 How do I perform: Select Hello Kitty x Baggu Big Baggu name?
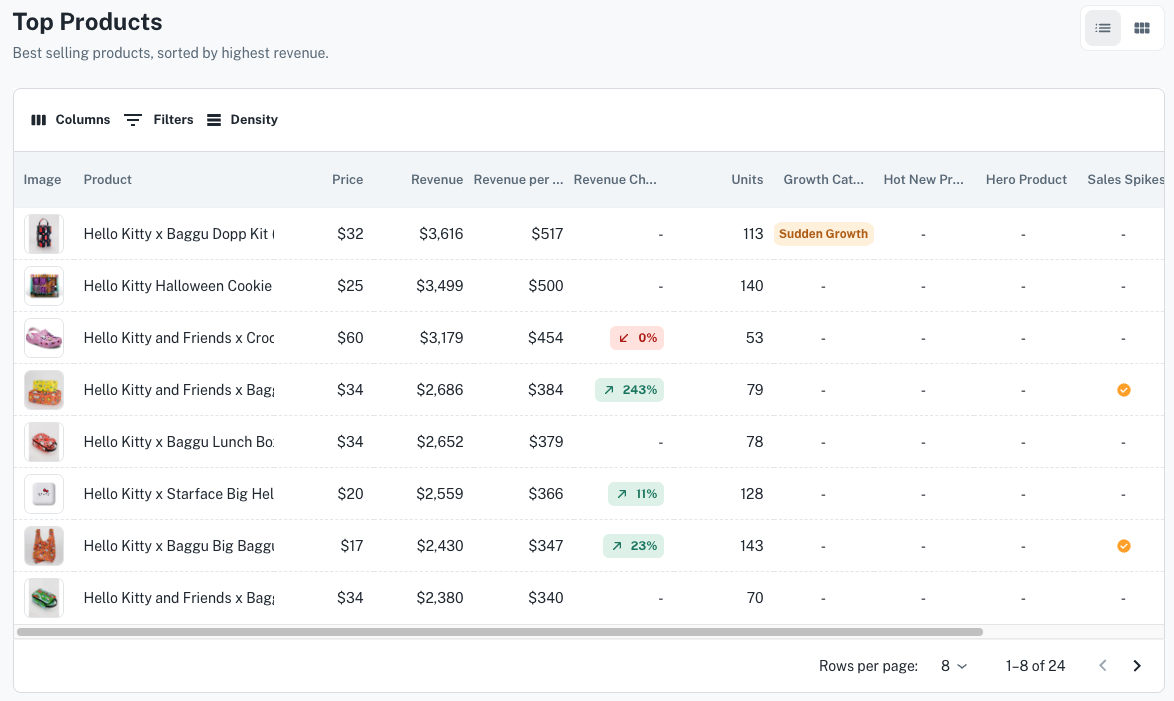179,546
